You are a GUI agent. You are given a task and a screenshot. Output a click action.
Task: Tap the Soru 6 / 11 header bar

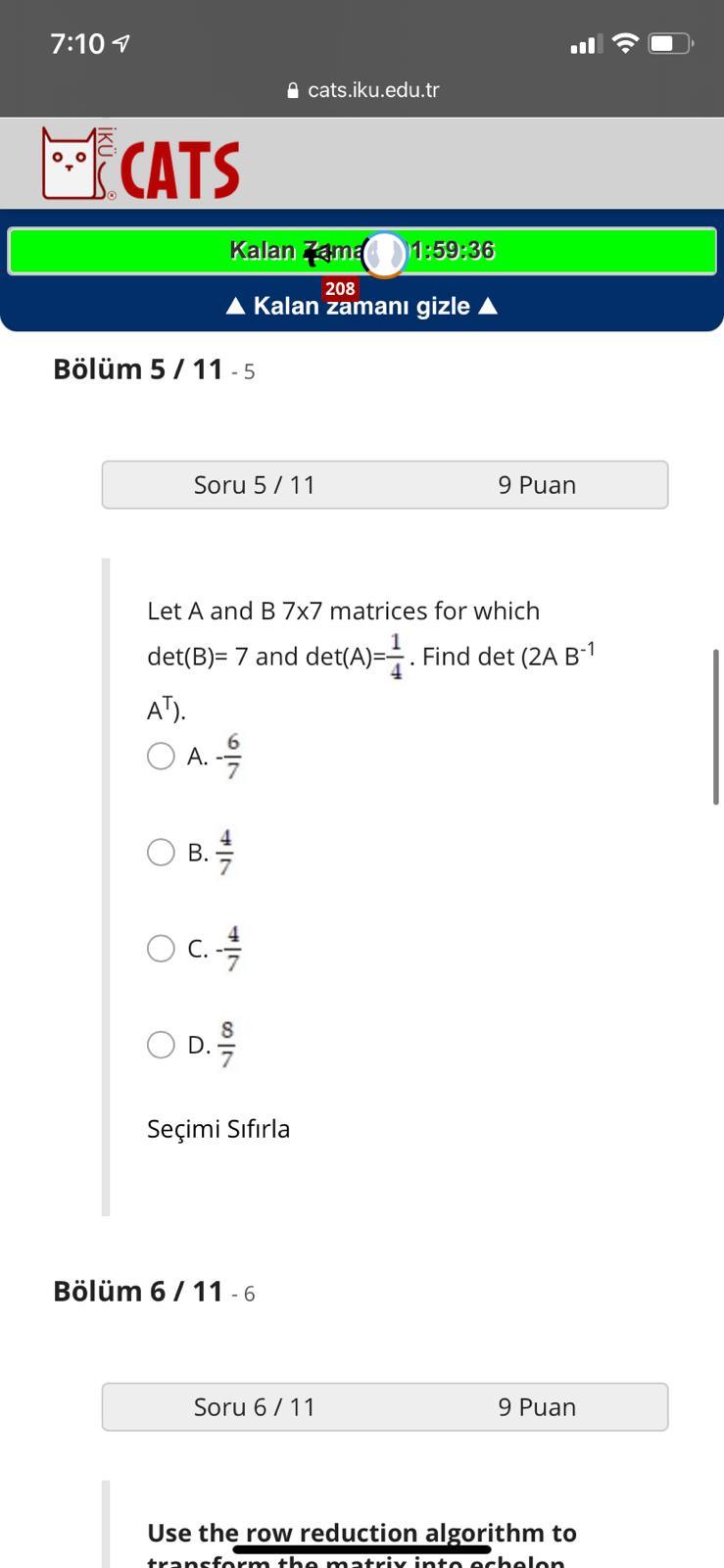[x=385, y=1406]
